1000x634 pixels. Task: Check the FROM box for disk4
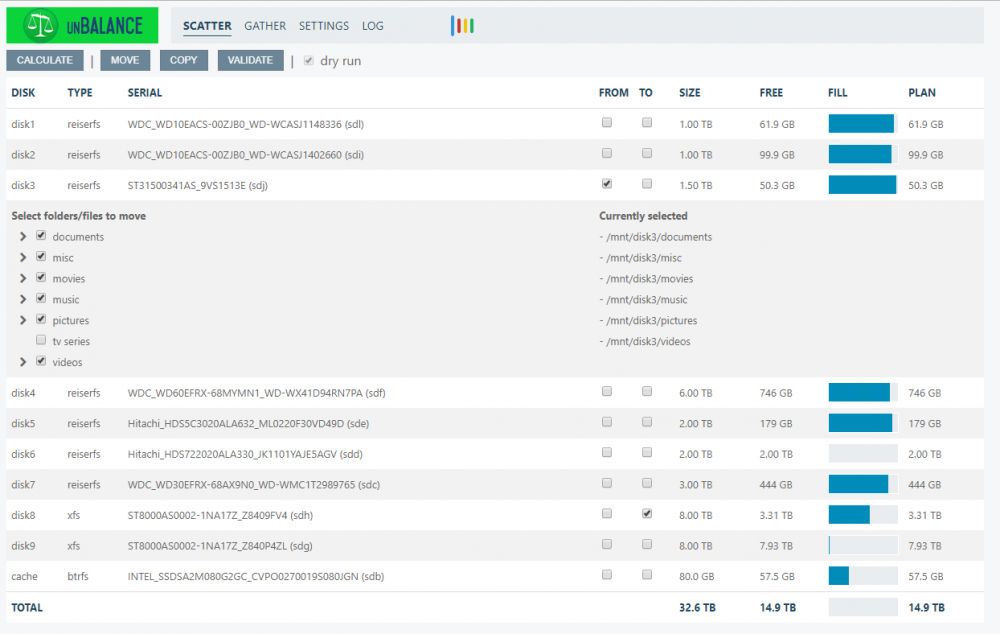pos(607,391)
